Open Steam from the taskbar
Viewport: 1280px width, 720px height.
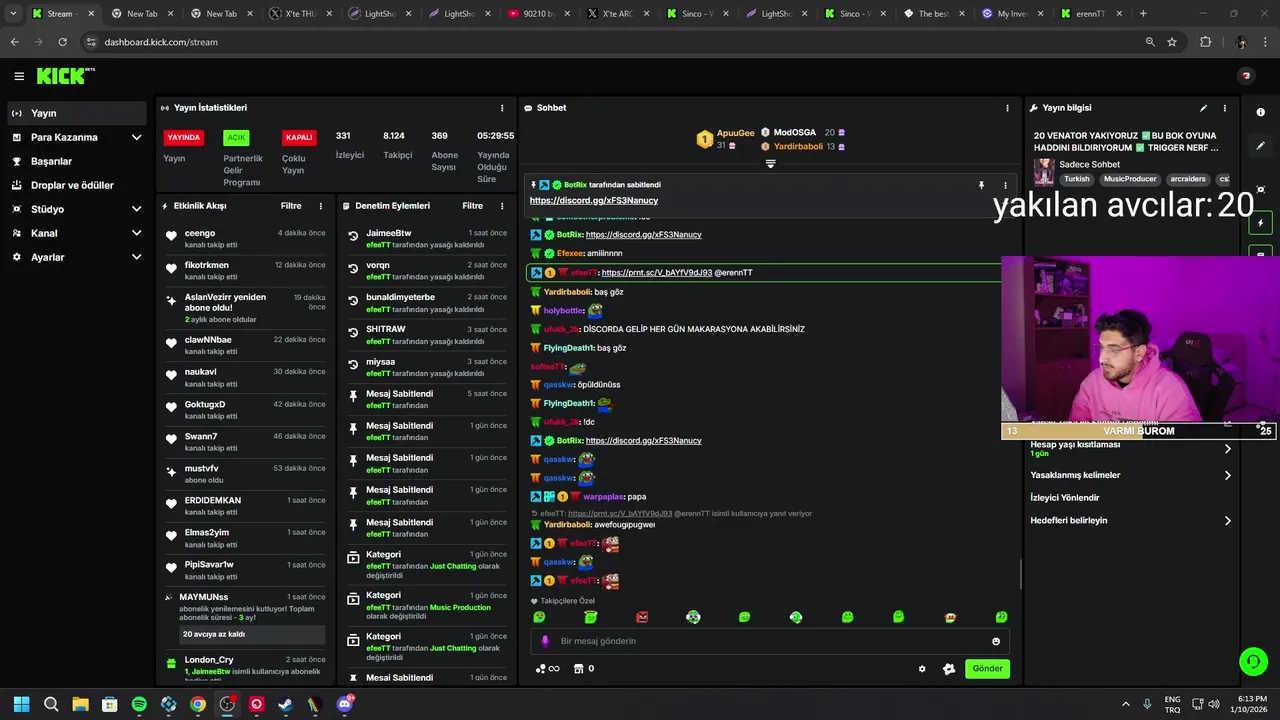point(286,704)
